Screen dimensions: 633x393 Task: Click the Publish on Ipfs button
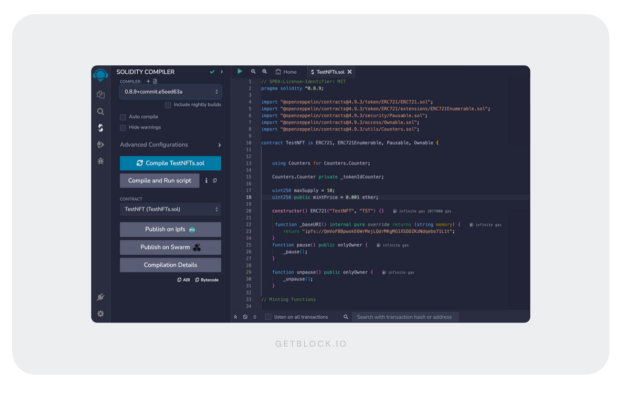(x=170, y=229)
